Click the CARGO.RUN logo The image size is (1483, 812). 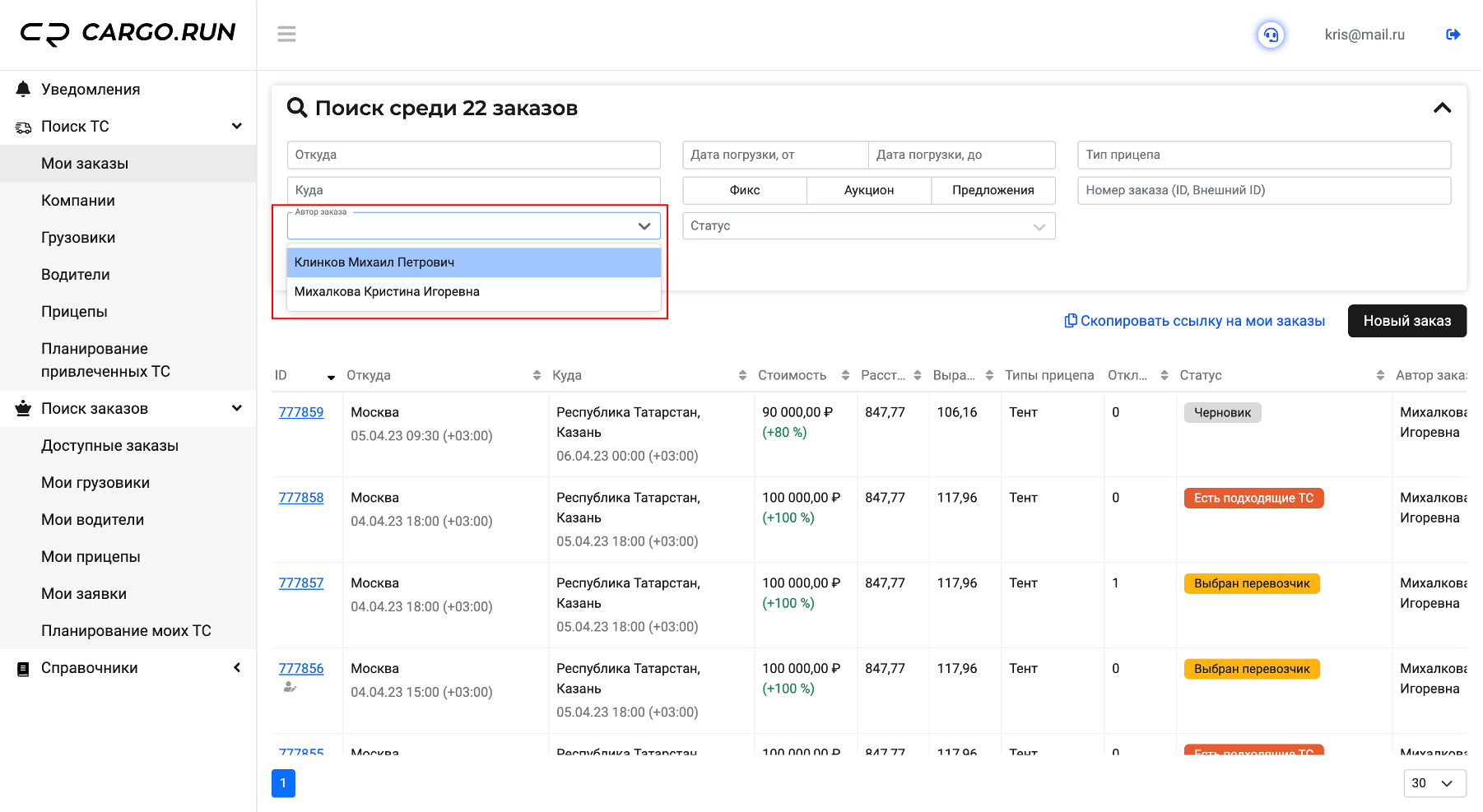[x=128, y=33]
